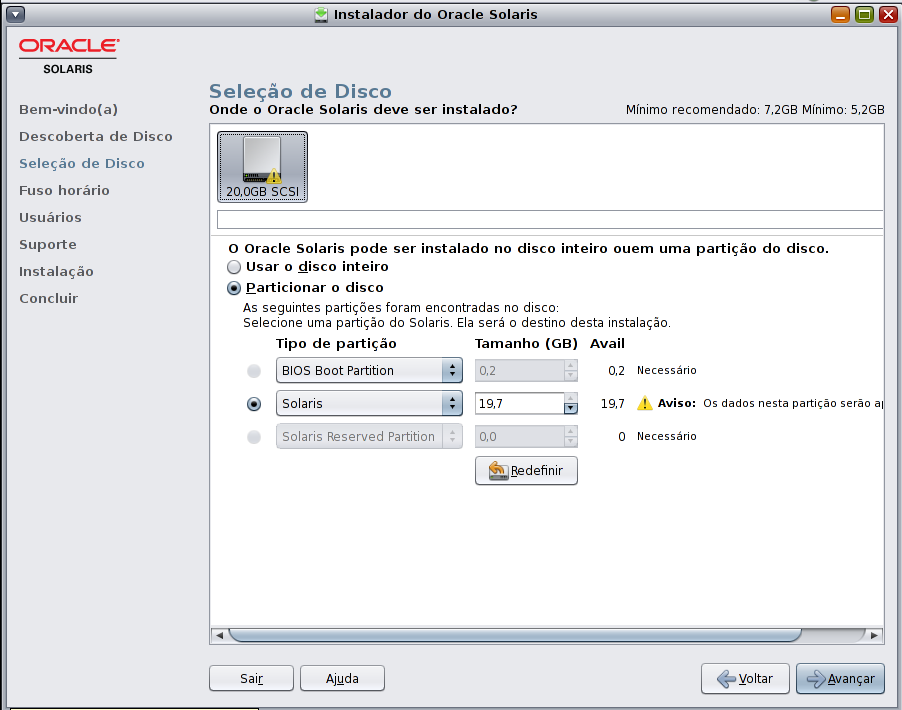Click the 'Aviso:' warning text

[x=676, y=403]
